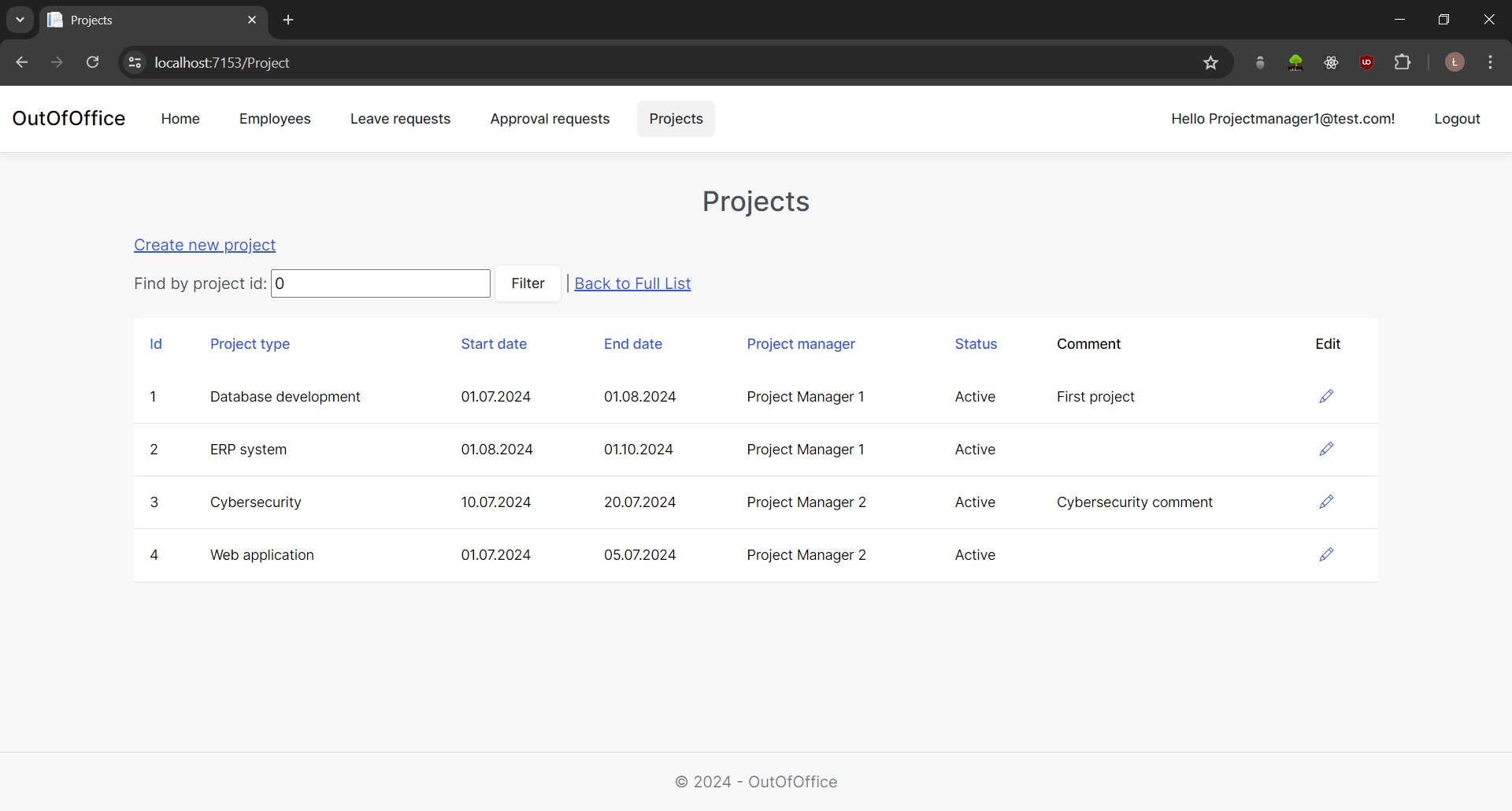Navigate to Approval requests
Image resolution: width=1512 pixels, height=811 pixels.
550,119
